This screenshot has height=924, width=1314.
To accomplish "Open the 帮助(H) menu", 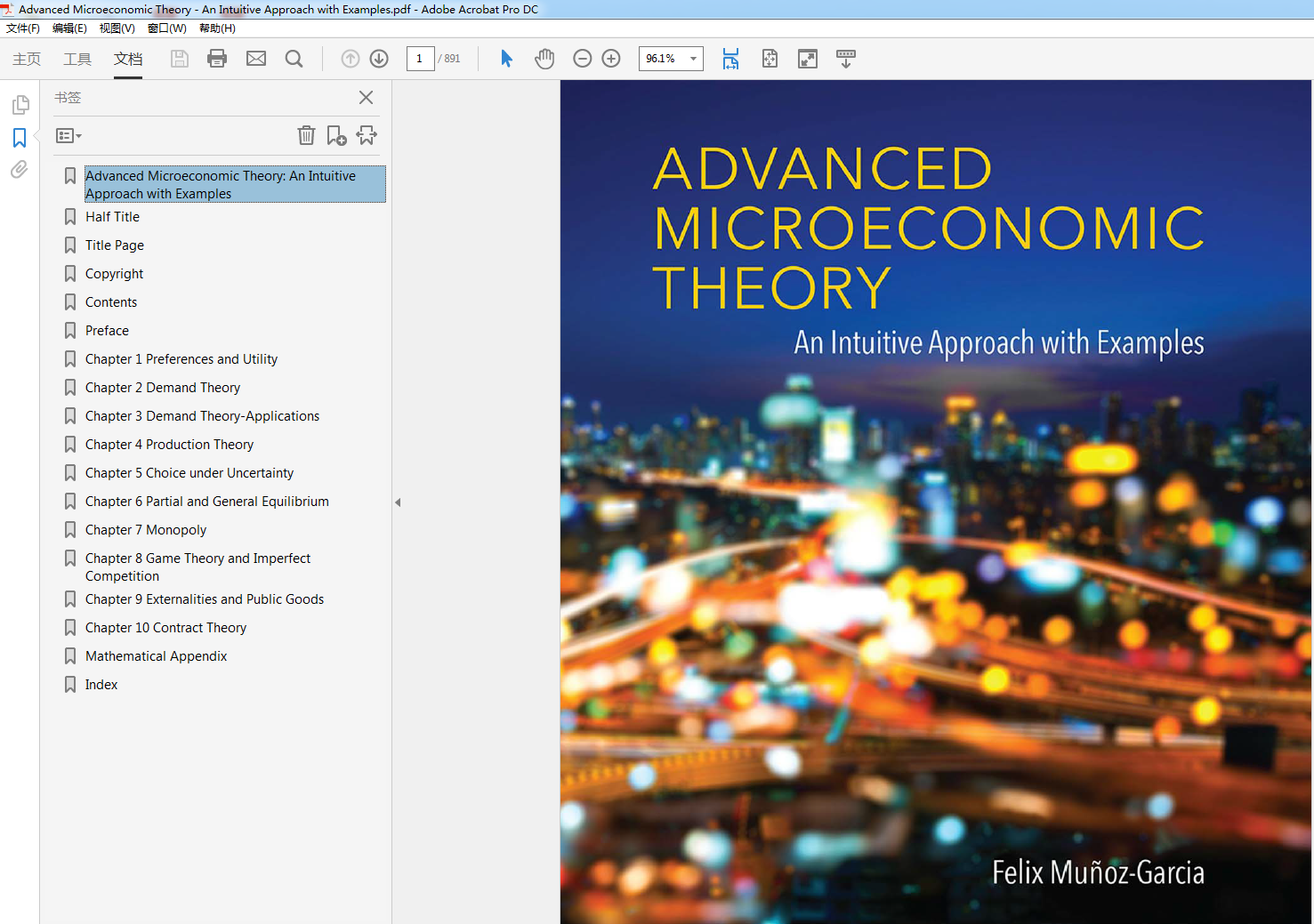I will click(x=217, y=28).
